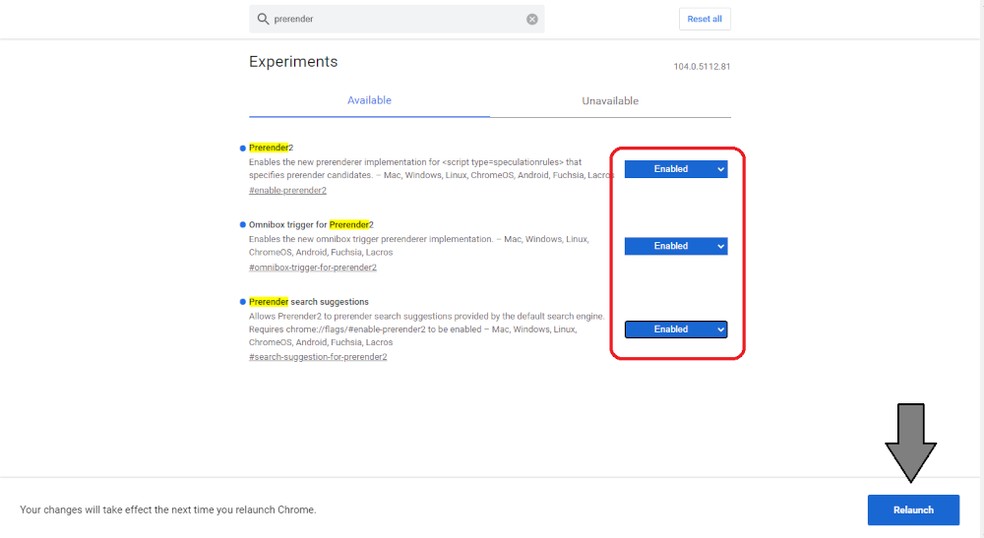
Task: Open the #enable-prerender2 anchor link
Action: [287, 190]
